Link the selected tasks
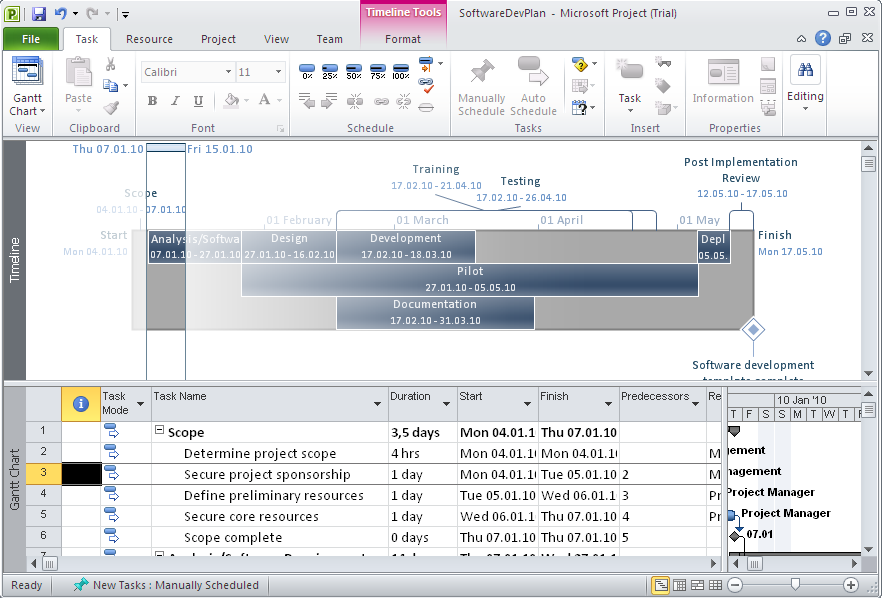Screen dimensions: 882x598 (381, 102)
